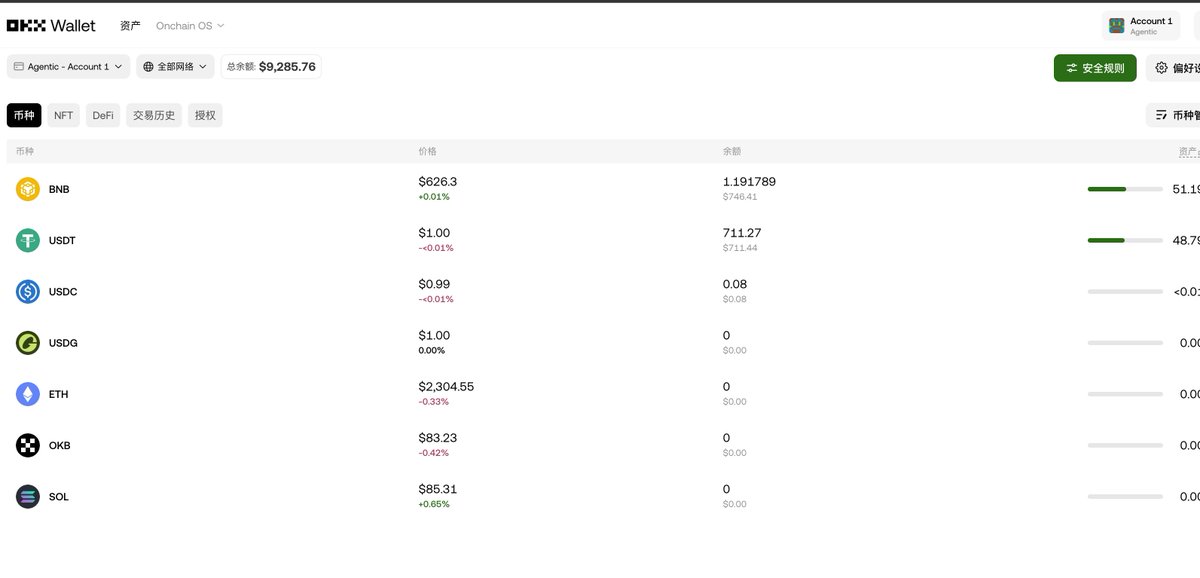Open the 全部网络 network dropdown
1200x578 pixels.
coord(176,67)
